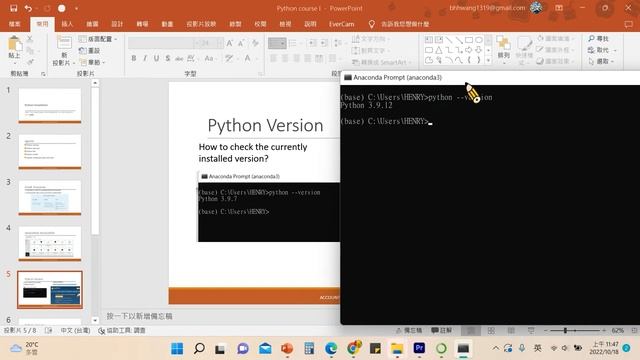Click the text highlight color pen

pyautogui.click(x=229, y=59)
